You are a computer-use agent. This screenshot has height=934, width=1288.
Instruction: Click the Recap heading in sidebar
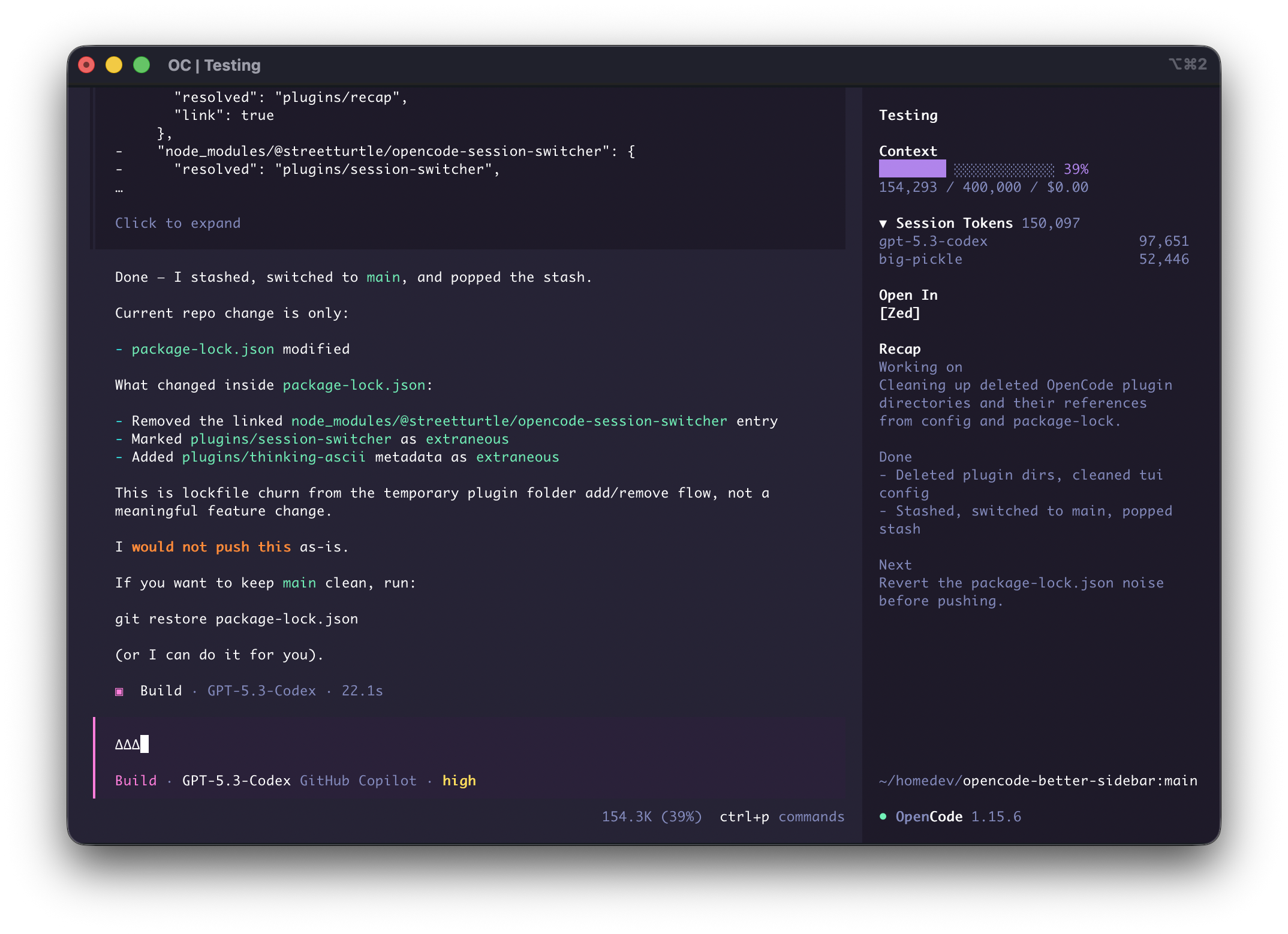[900, 349]
